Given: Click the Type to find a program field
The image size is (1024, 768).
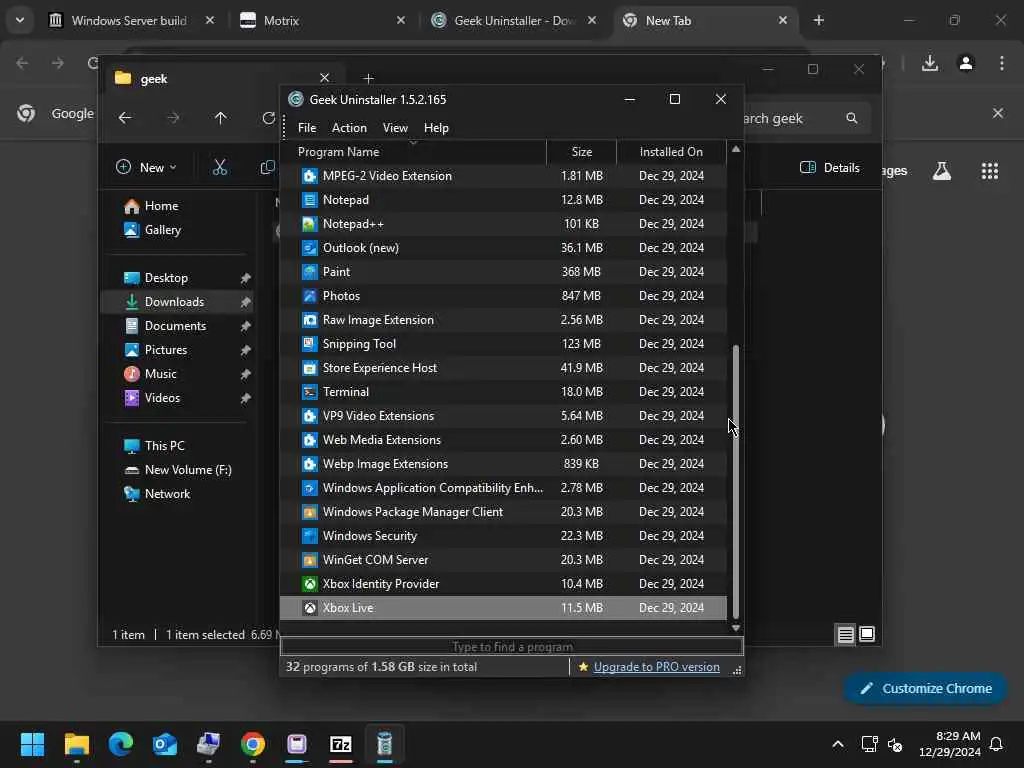Looking at the screenshot, I should pos(511,647).
